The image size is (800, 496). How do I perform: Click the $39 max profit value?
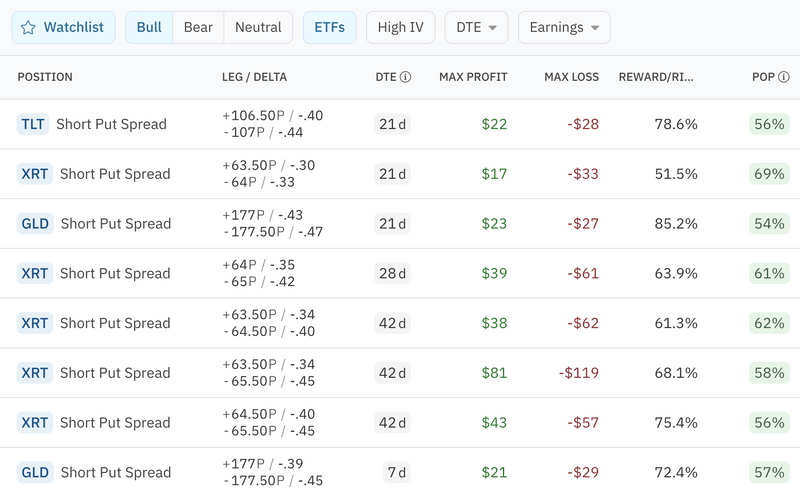(494, 274)
